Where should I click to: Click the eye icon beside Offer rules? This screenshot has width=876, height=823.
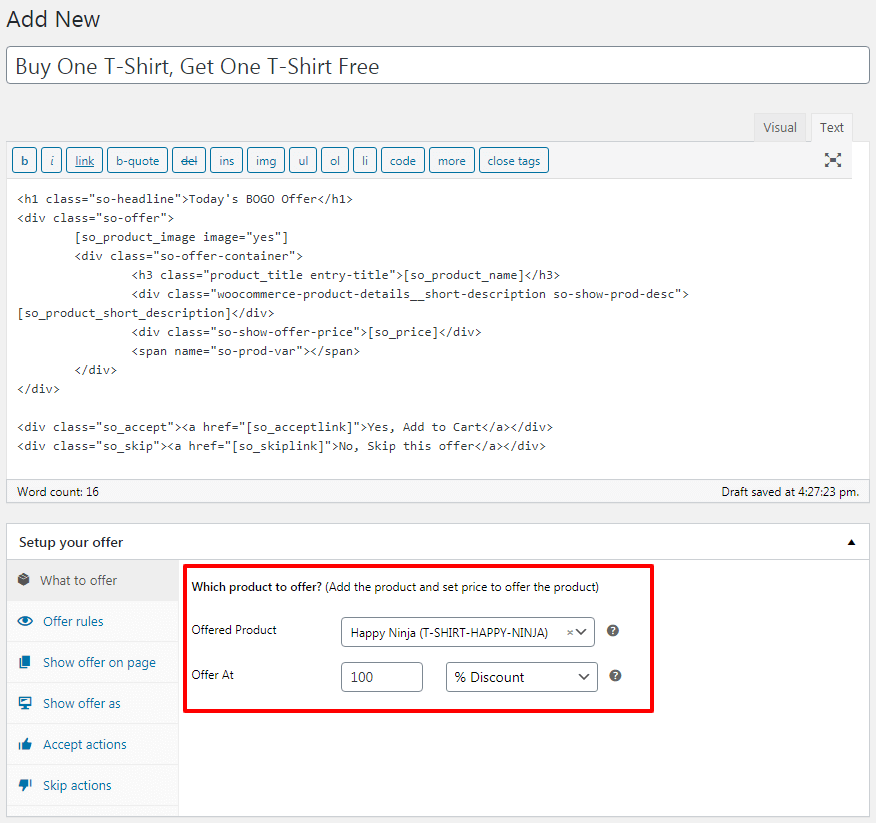tap(25, 621)
